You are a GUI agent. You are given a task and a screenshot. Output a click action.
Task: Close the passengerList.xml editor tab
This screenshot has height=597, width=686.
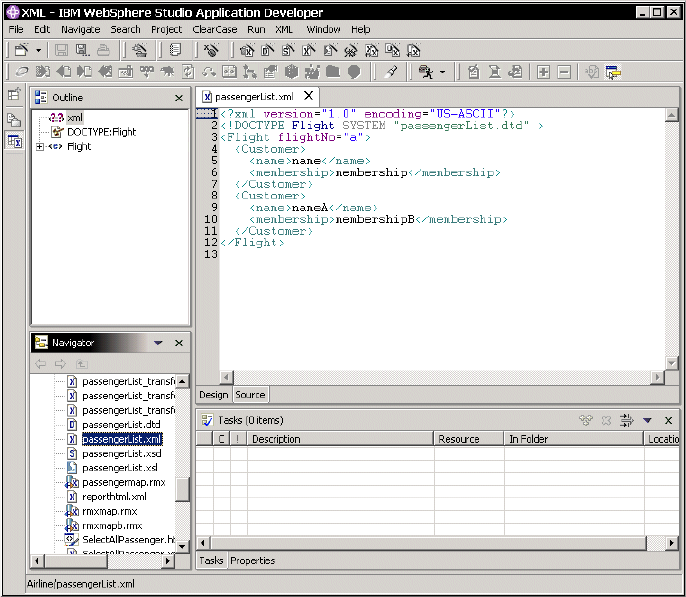tap(307, 97)
